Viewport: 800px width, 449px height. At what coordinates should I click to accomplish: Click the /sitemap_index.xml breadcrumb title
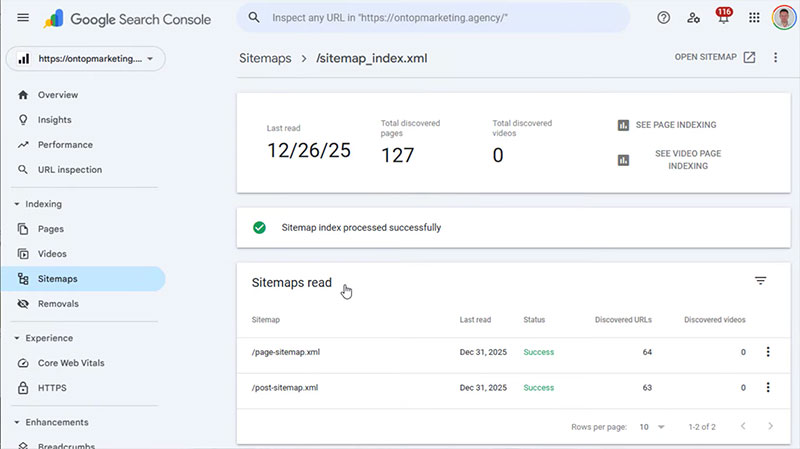tap(371, 58)
